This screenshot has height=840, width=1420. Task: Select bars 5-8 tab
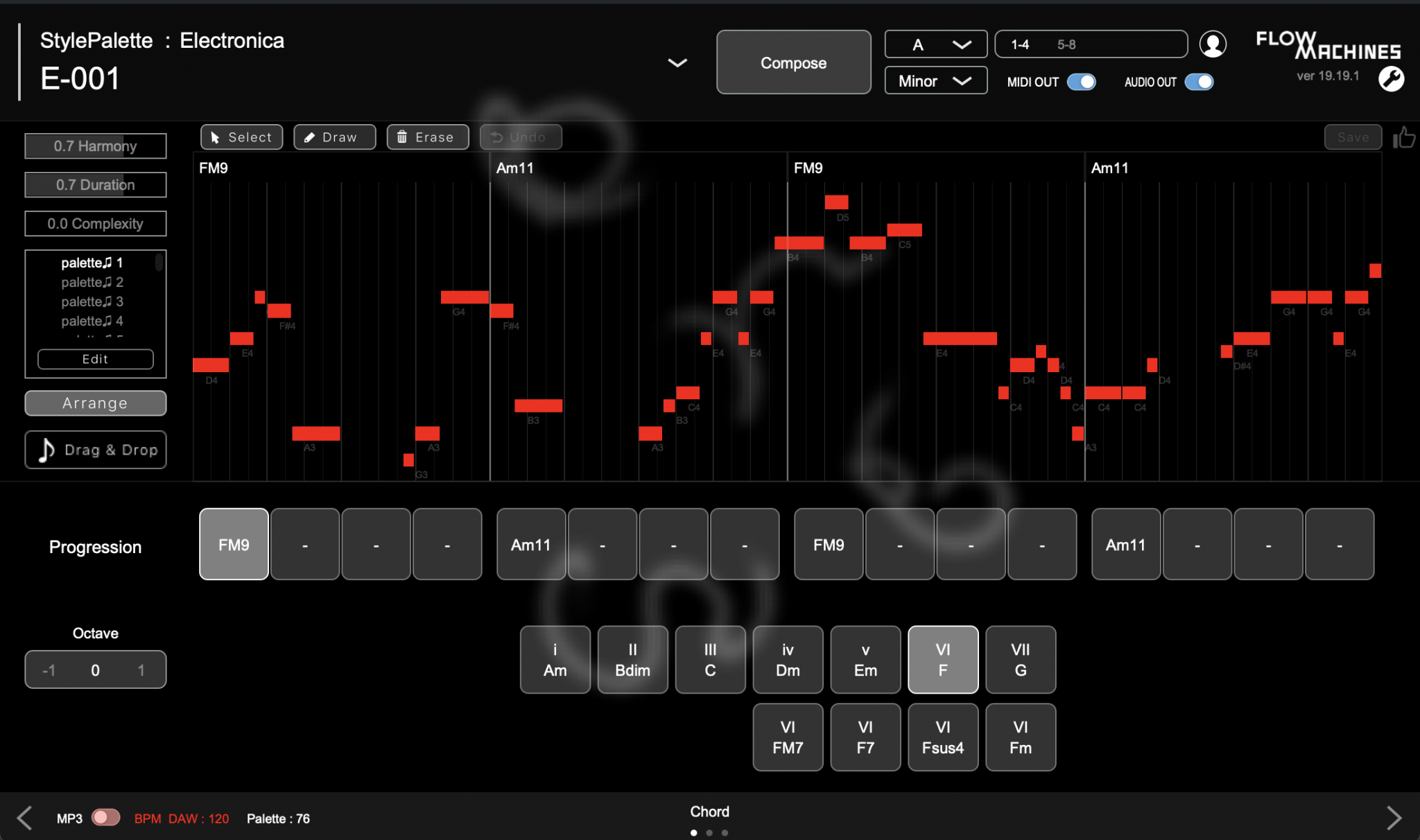(1066, 44)
